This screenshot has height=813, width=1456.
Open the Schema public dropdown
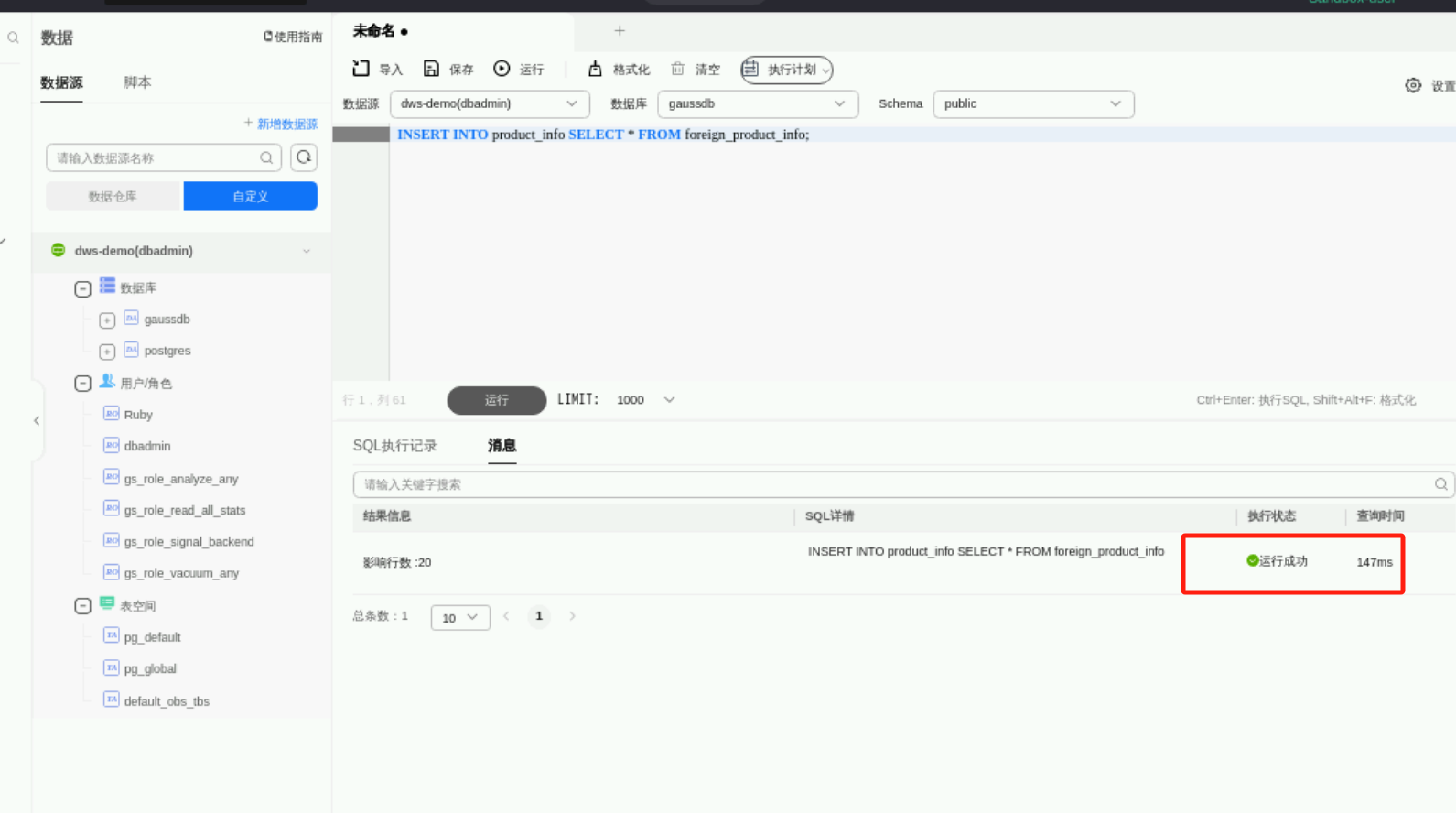[x=1033, y=103]
